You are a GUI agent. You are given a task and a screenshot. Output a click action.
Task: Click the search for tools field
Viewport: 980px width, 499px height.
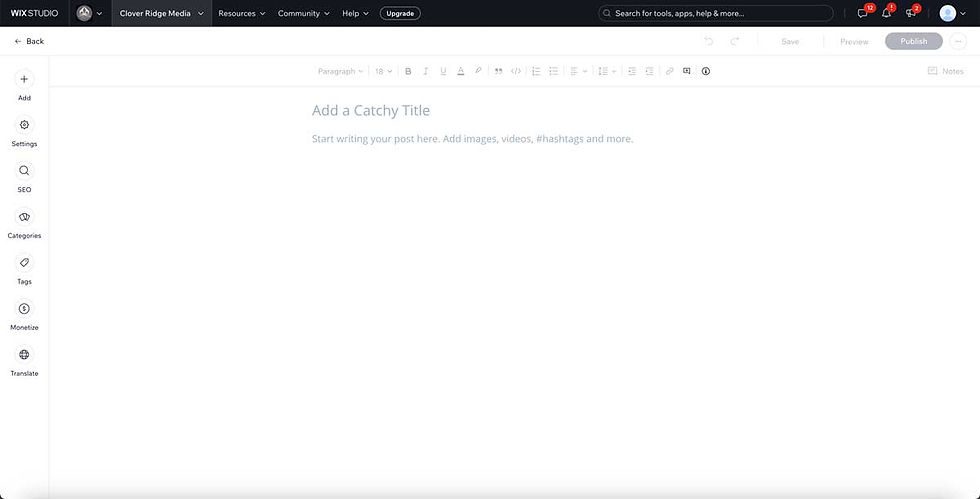click(716, 13)
